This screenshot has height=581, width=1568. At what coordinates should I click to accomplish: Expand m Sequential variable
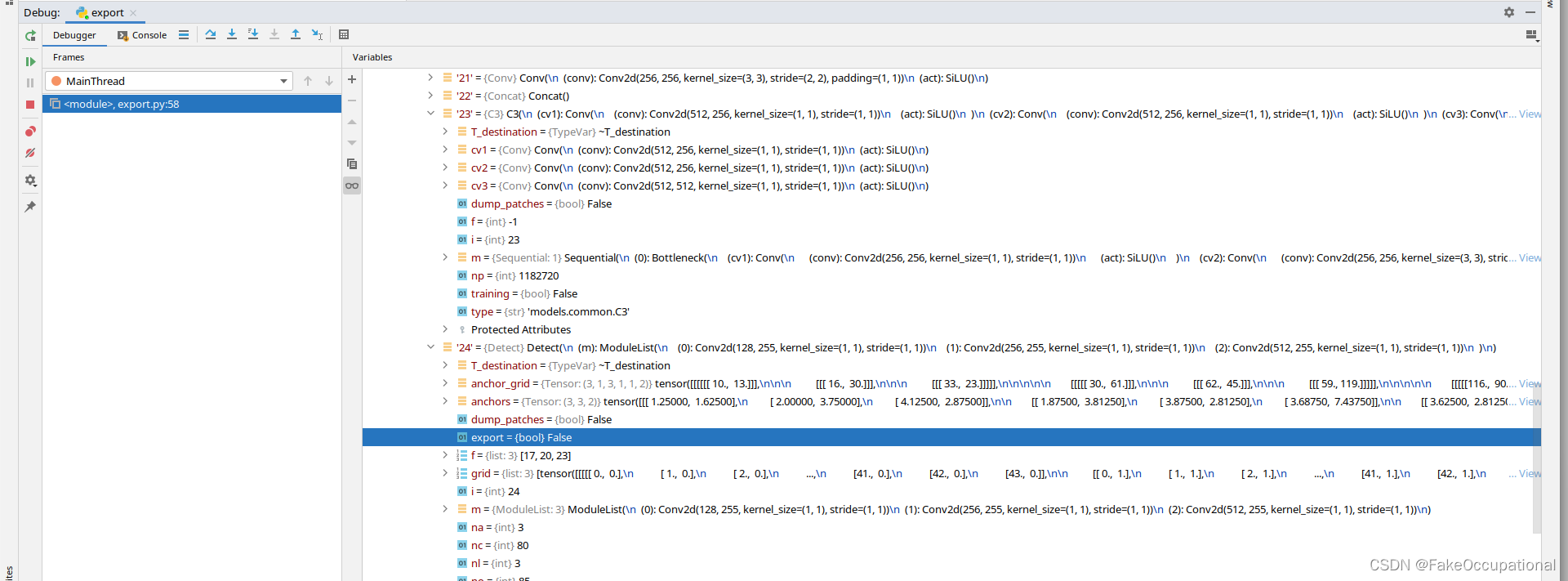point(445,257)
